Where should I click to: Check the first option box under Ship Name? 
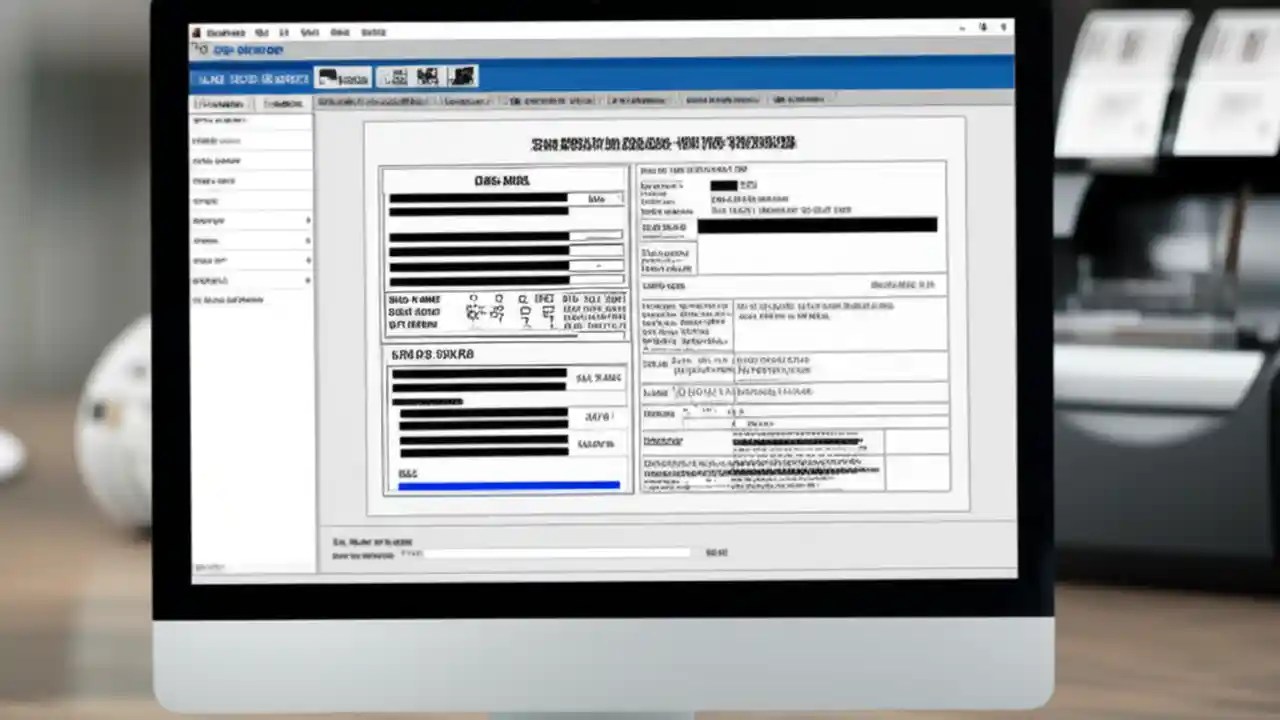[472, 300]
